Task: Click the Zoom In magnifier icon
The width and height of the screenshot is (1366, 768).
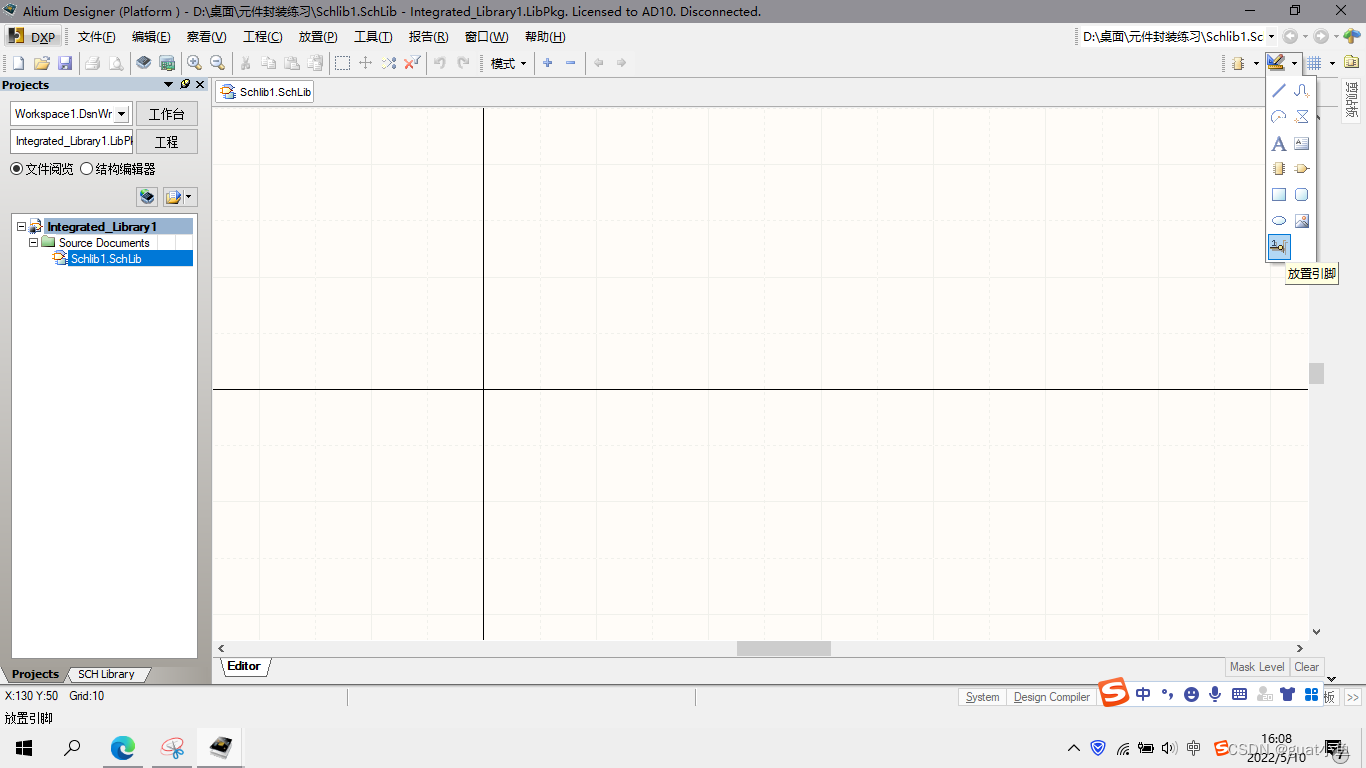Action: pyautogui.click(x=194, y=63)
